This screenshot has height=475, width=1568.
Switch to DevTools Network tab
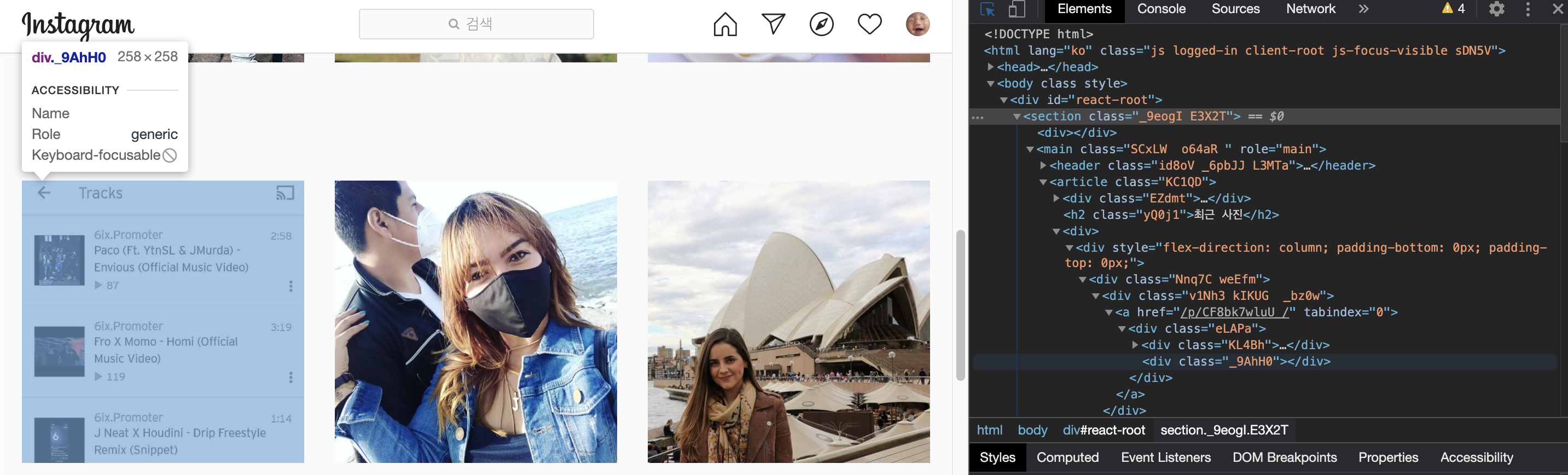[x=1310, y=9]
